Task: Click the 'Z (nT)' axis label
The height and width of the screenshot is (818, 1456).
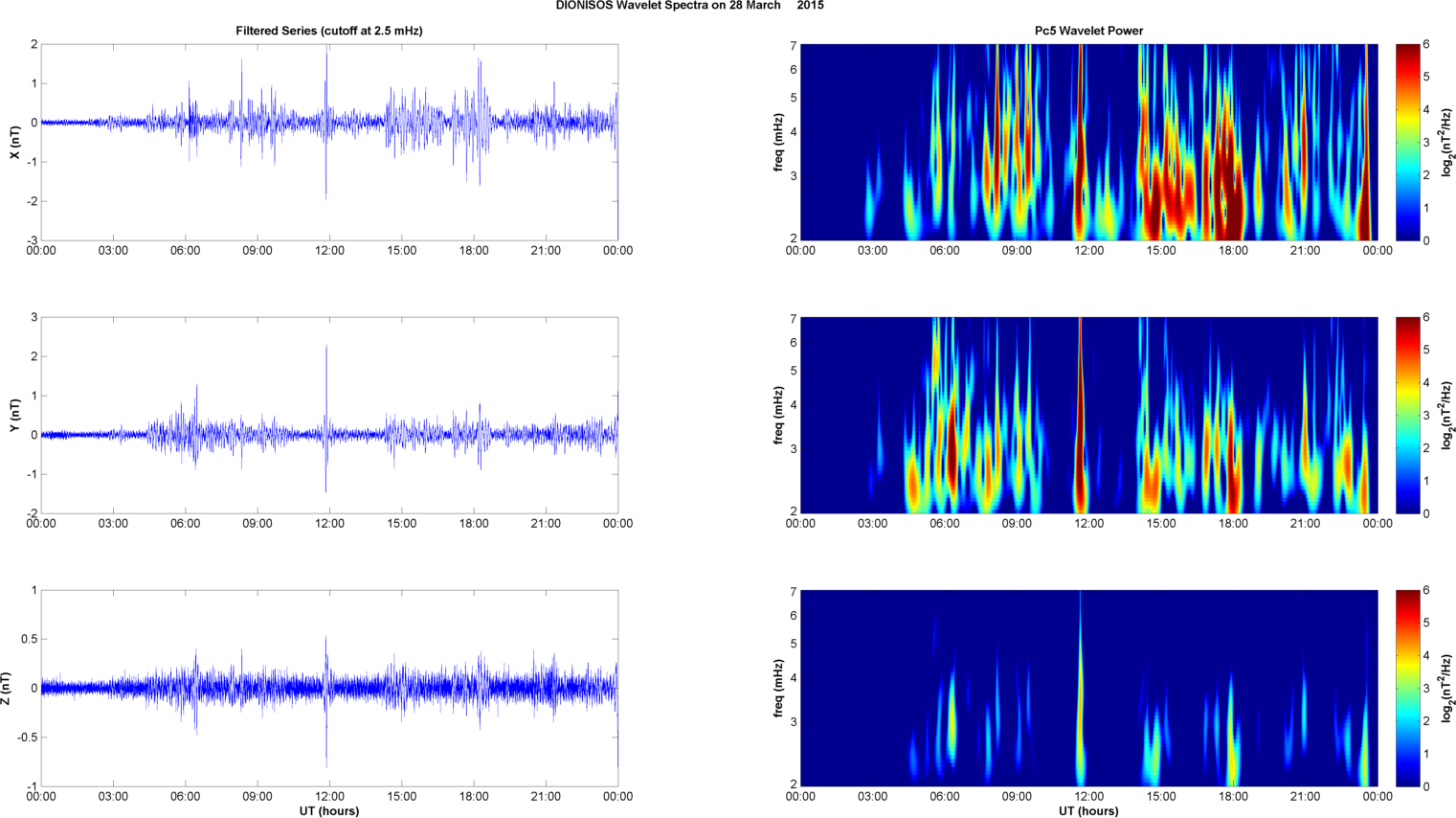Action: pyautogui.click(x=6, y=688)
